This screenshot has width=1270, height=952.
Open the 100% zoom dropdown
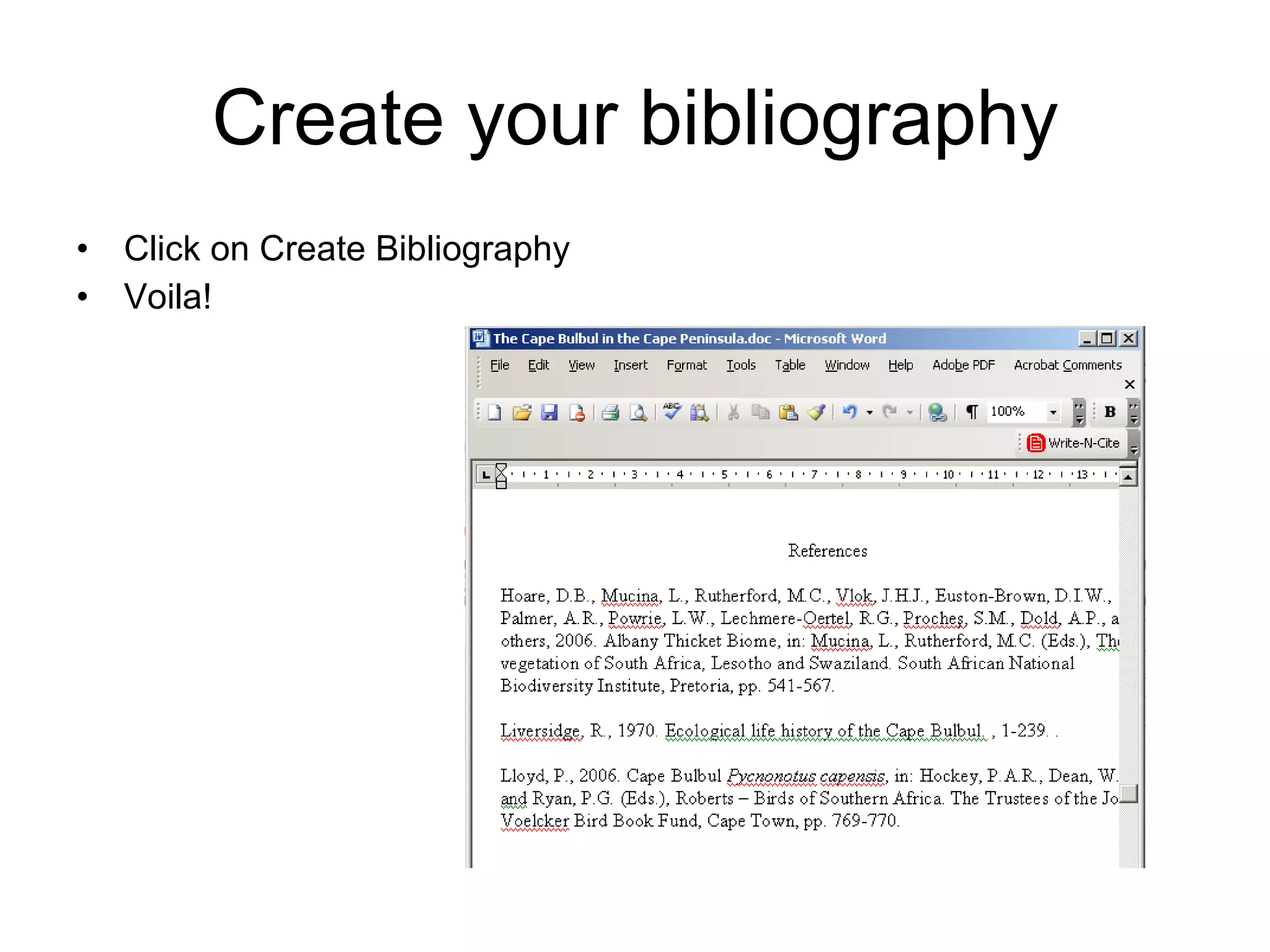click(x=1053, y=412)
